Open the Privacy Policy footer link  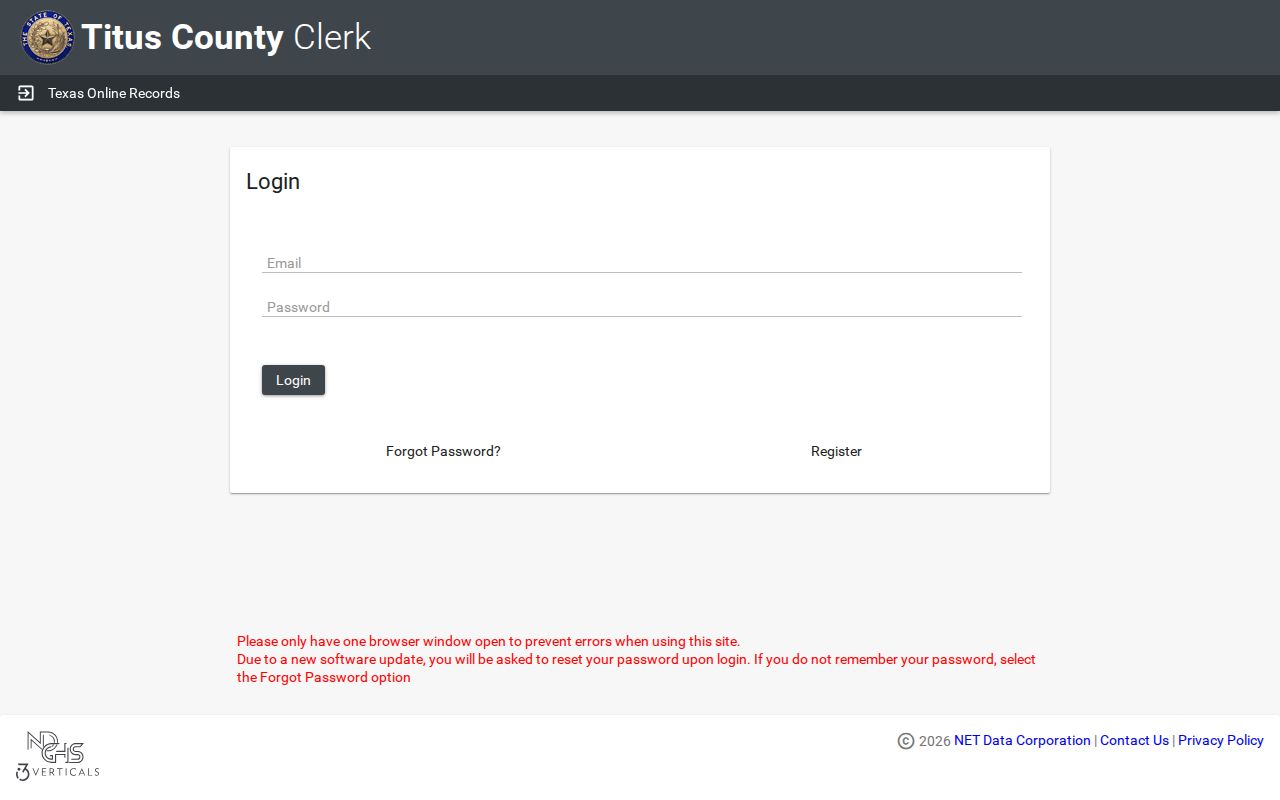tap(1221, 740)
